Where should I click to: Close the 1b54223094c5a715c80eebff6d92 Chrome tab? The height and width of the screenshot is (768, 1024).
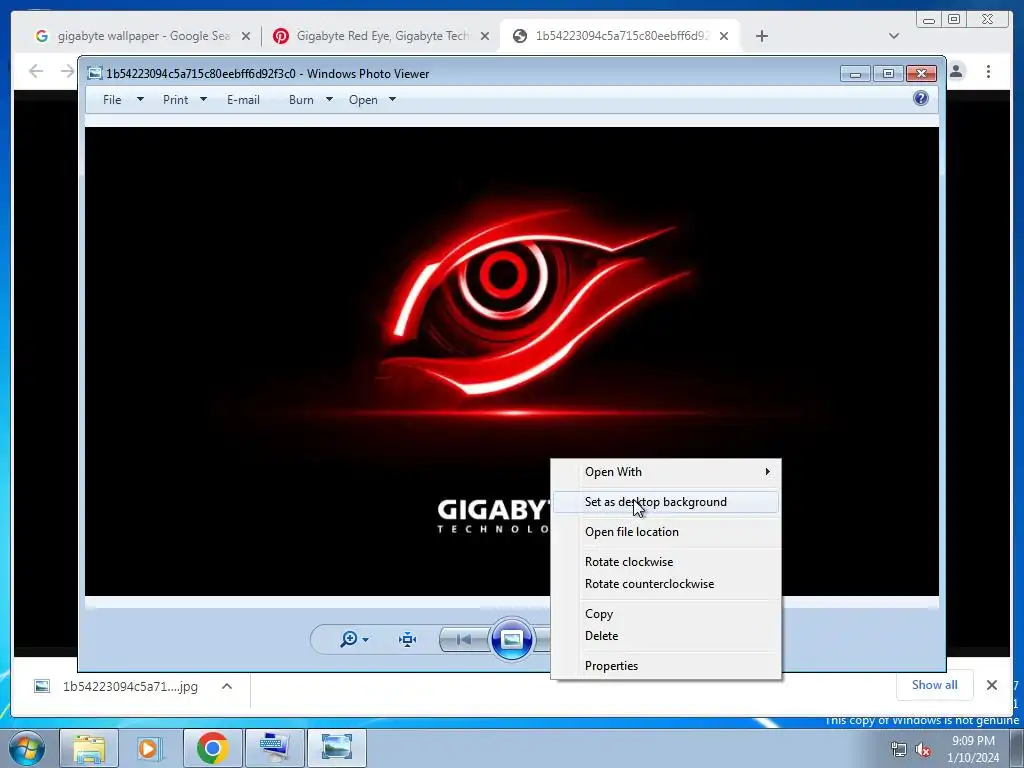pyautogui.click(x=724, y=37)
